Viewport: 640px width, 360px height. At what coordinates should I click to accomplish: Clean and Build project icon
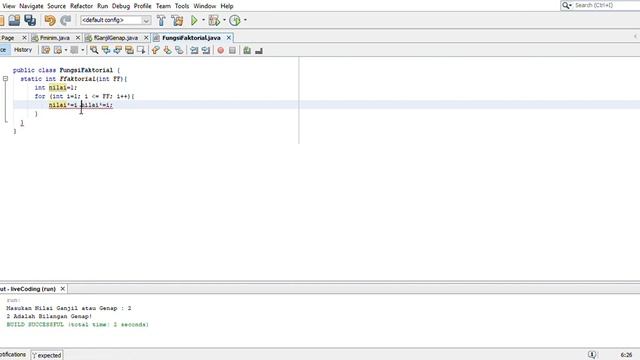pos(177,20)
